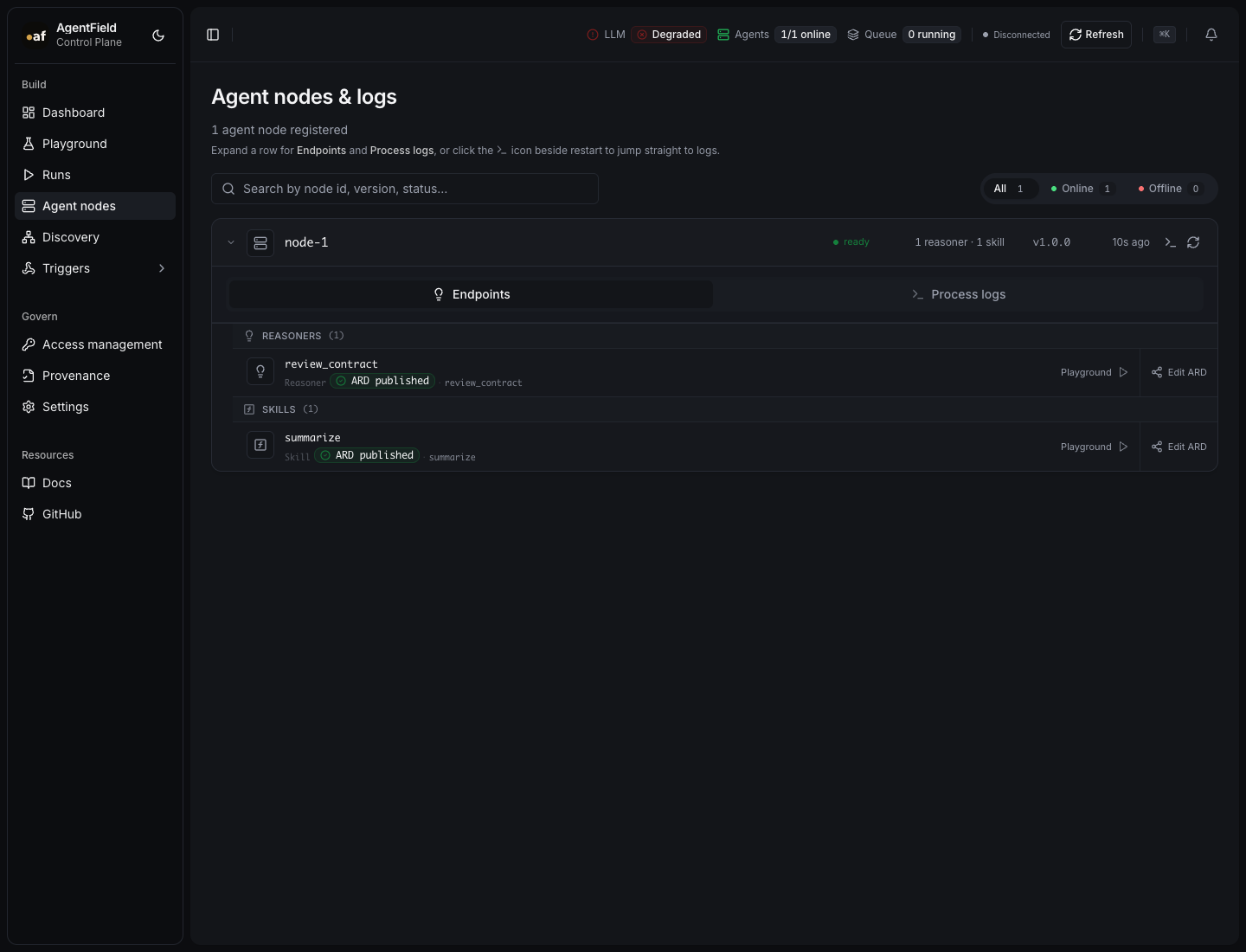Select Agent nodes in sidebar
This screenshot has height=952, width=1246.
coord(95,206)
